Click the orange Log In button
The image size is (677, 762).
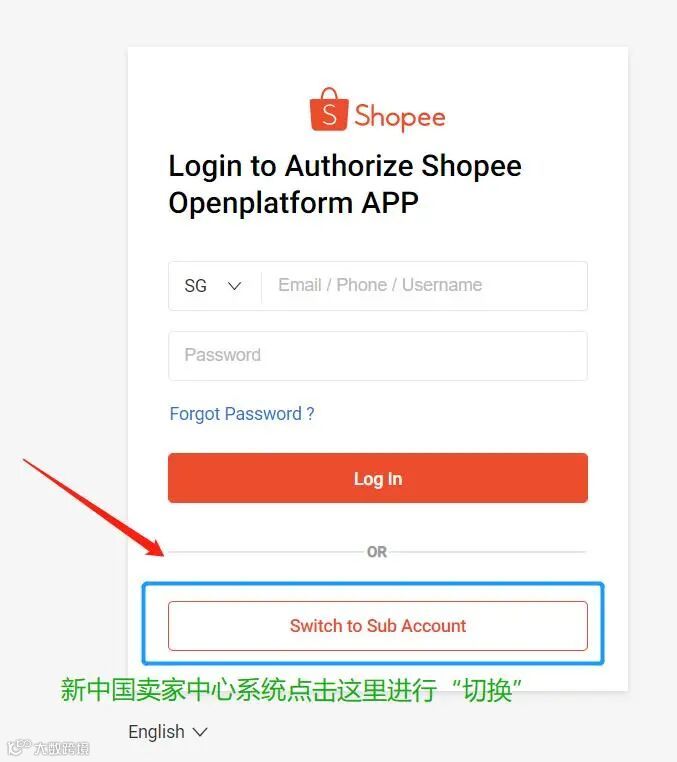tap(378, 478)
